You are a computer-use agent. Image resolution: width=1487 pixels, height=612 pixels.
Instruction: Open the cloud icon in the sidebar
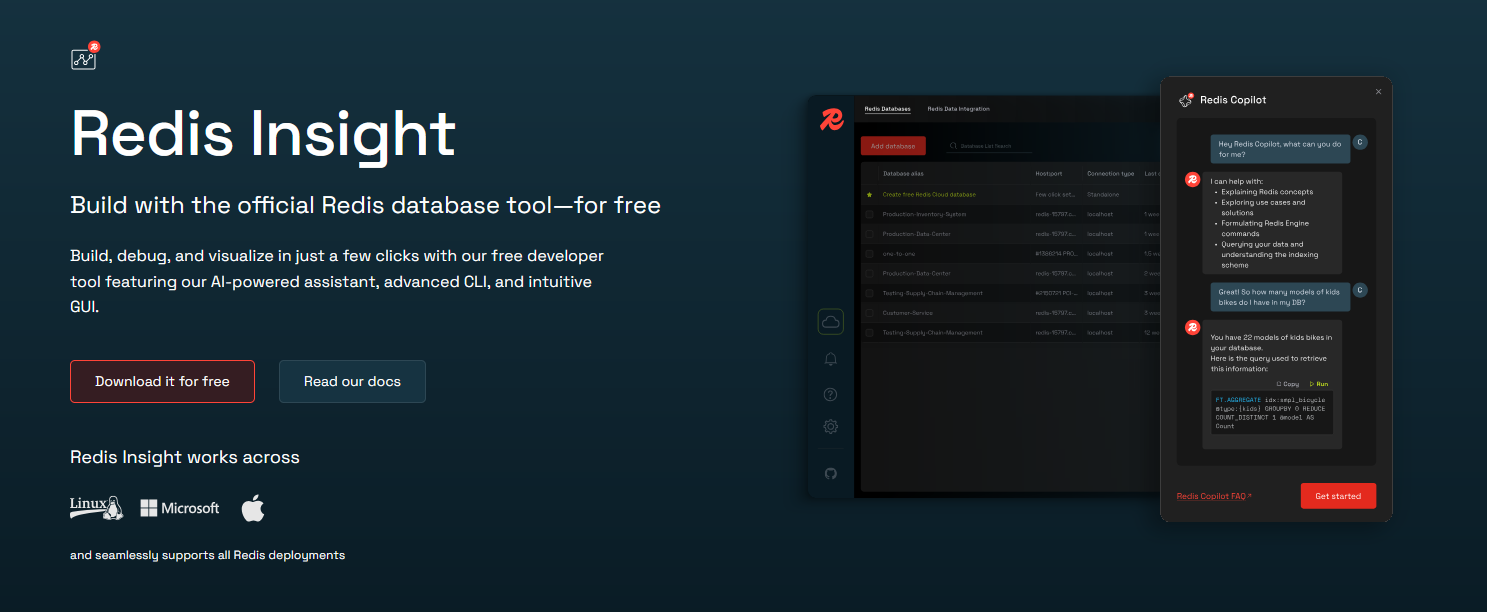(x=830, y=322)
